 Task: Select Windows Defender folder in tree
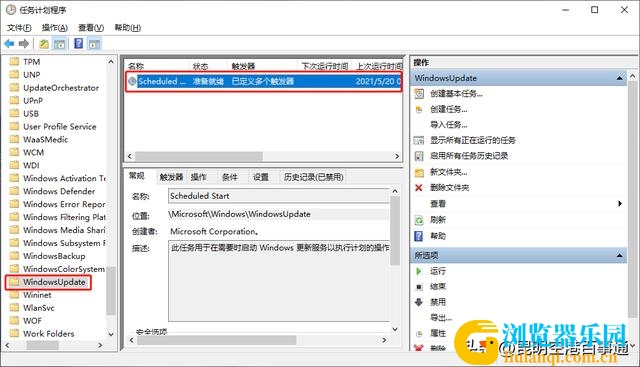click(x=59, y=191)
